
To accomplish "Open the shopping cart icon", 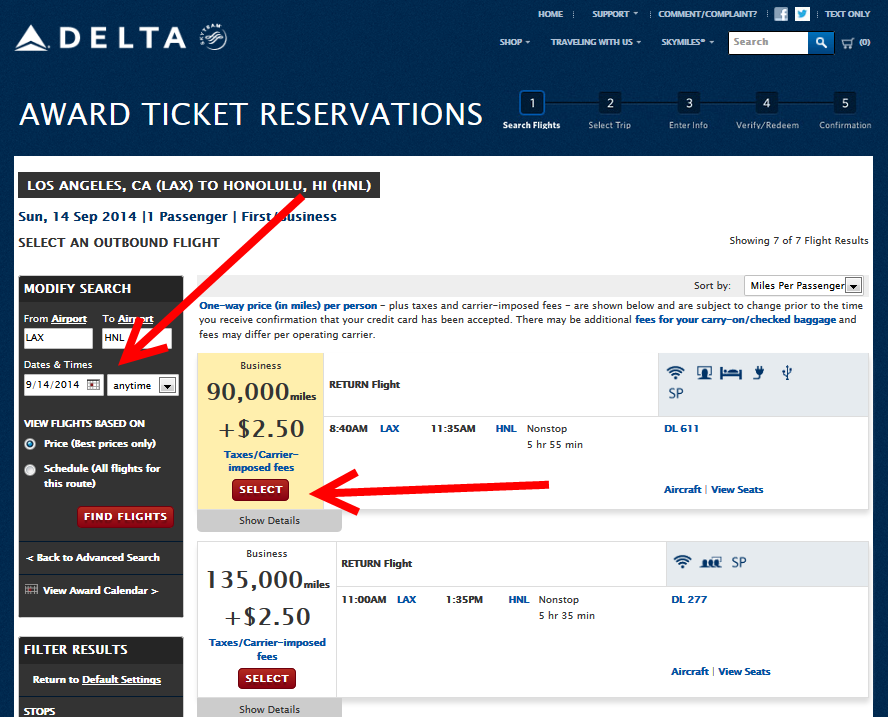I will click(x=849, y=43).
